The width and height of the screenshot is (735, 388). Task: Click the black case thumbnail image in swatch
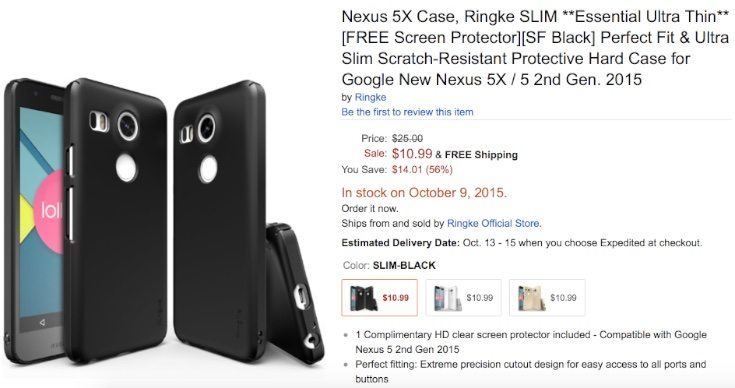[x=363, y=298]
